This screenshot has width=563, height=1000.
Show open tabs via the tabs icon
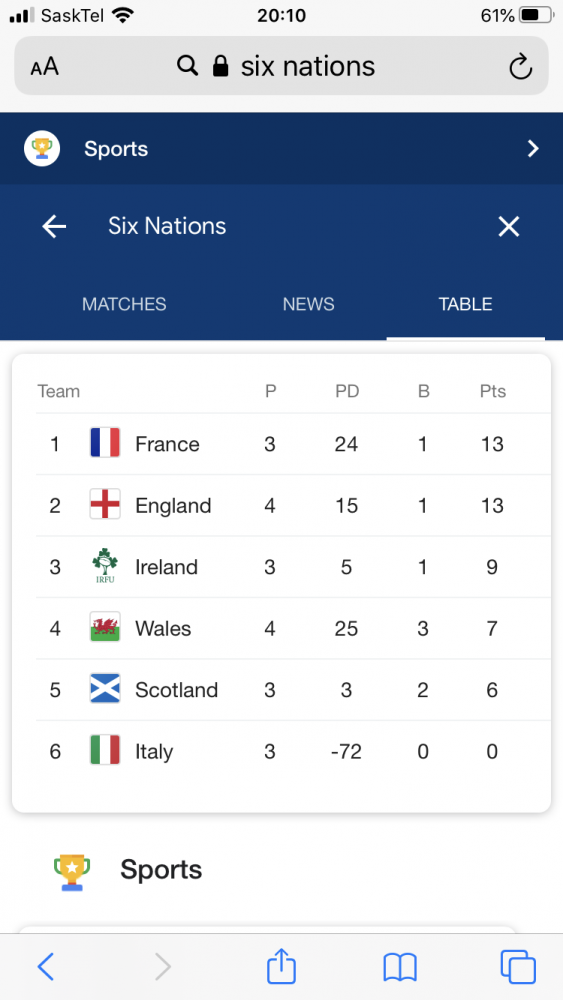[518, 967]
